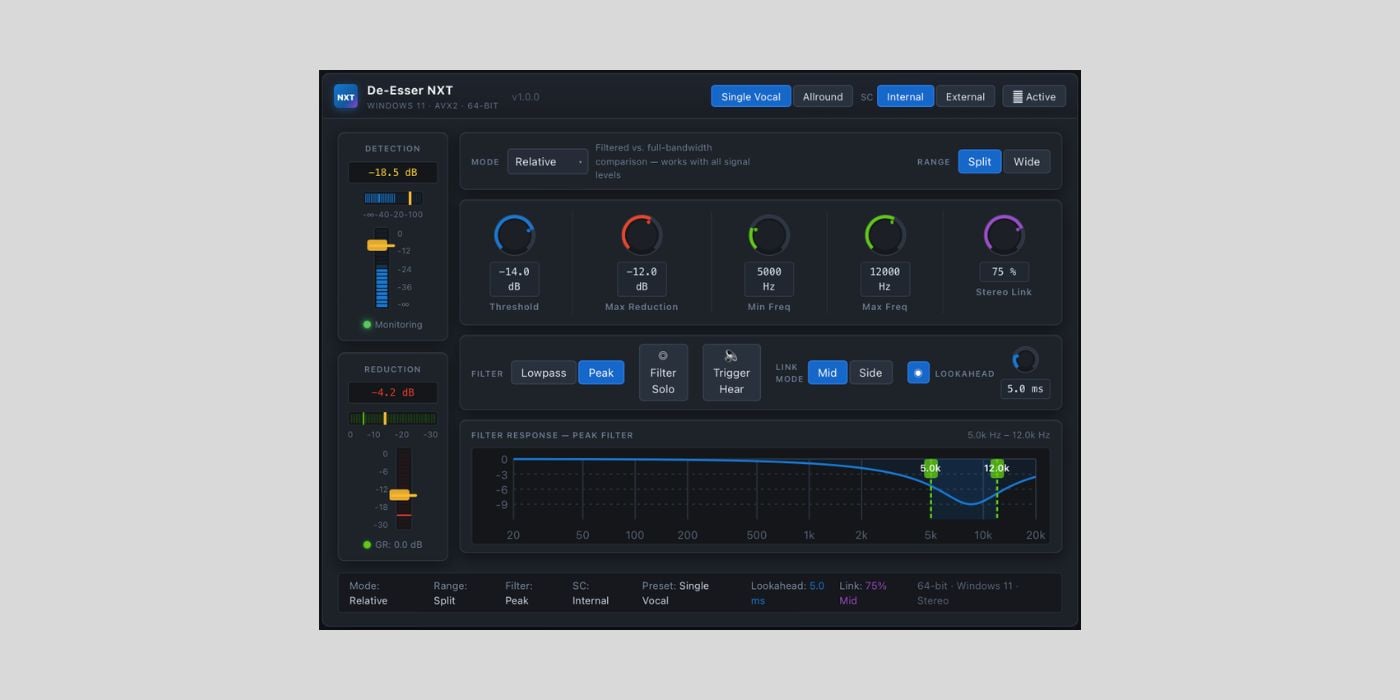Click the Max Reduction knob
1400x700 pixels.
[x=641, y=235]
